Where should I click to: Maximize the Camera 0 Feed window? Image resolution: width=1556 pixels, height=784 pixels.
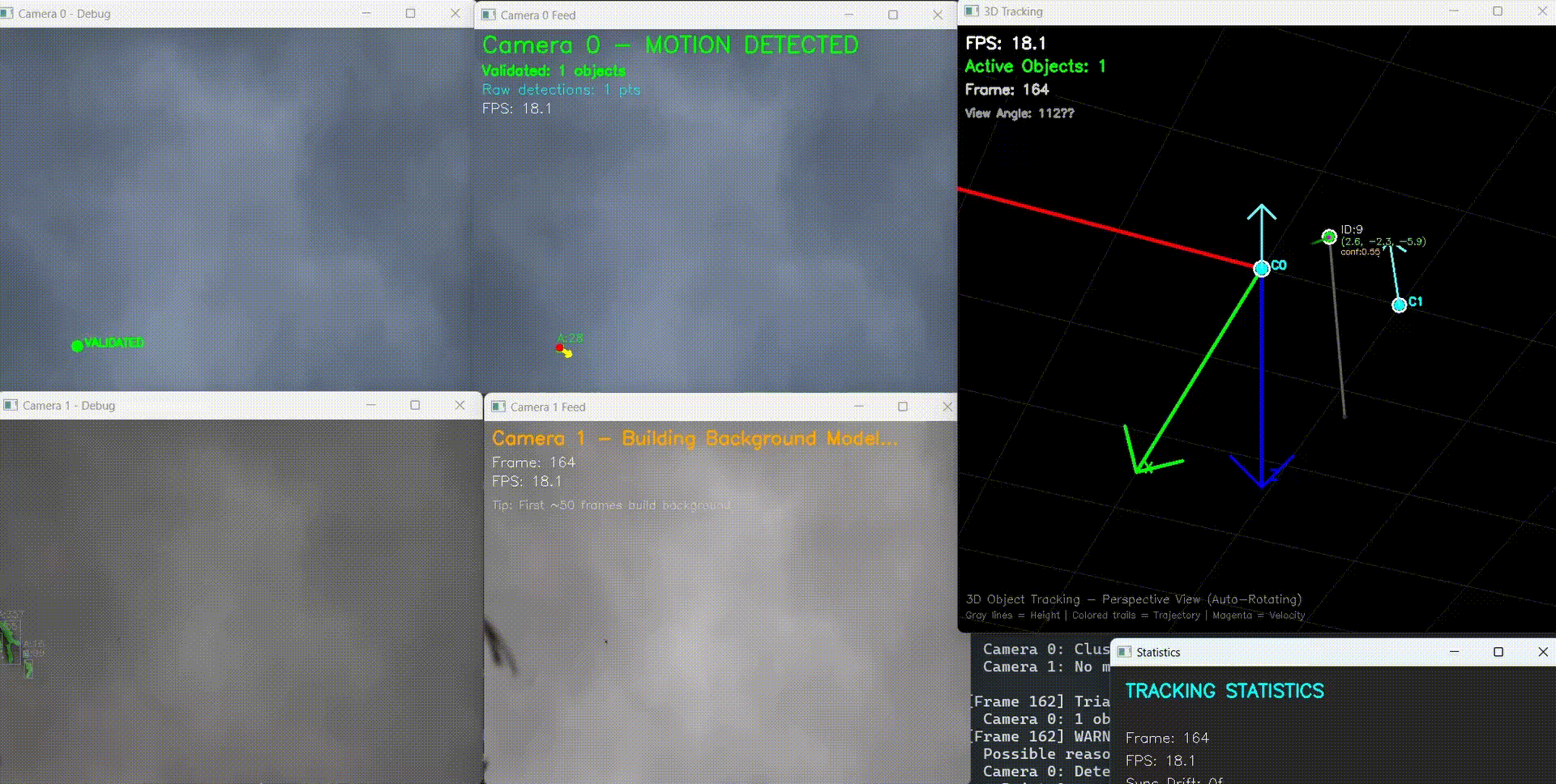pyautogui.click(x=893, y=15)
